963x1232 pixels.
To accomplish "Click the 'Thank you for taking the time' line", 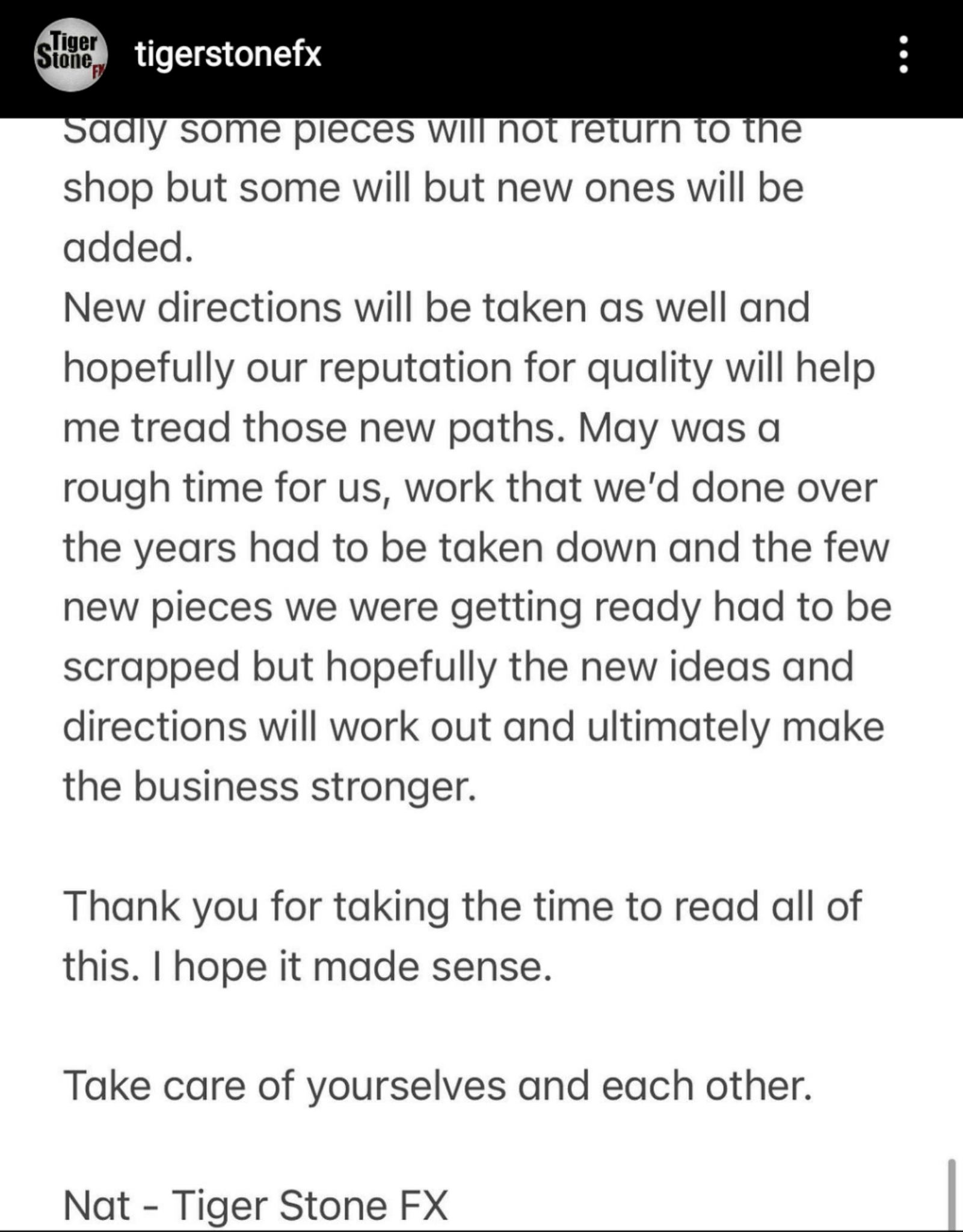I will point(463,907).
